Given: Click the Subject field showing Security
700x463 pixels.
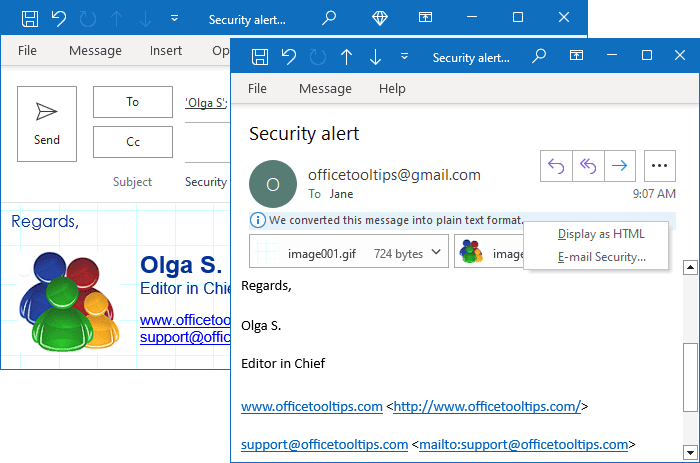Looking at the screenshot, I should coord(207,182).
